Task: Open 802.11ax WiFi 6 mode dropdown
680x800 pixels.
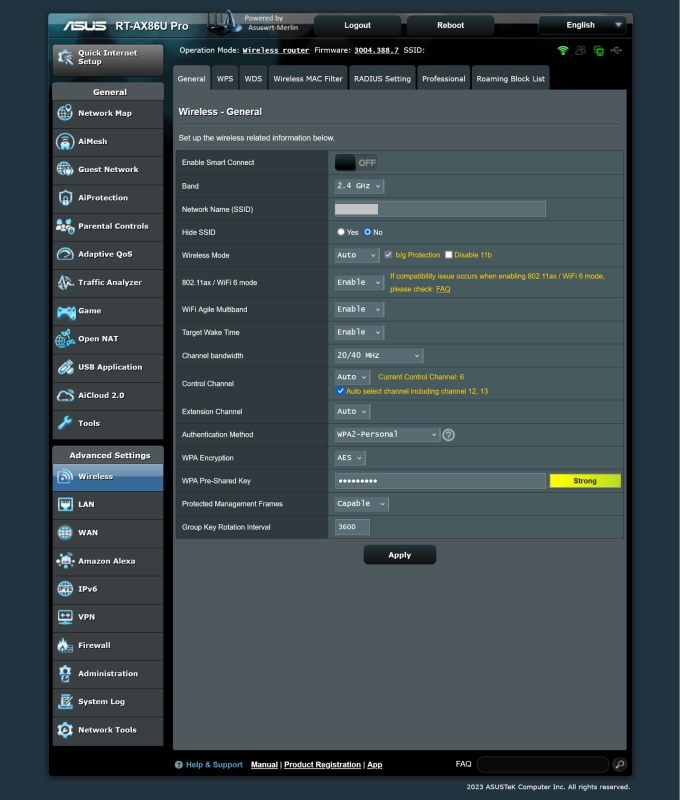Action: pyautogui.click(x=359, y=282)
